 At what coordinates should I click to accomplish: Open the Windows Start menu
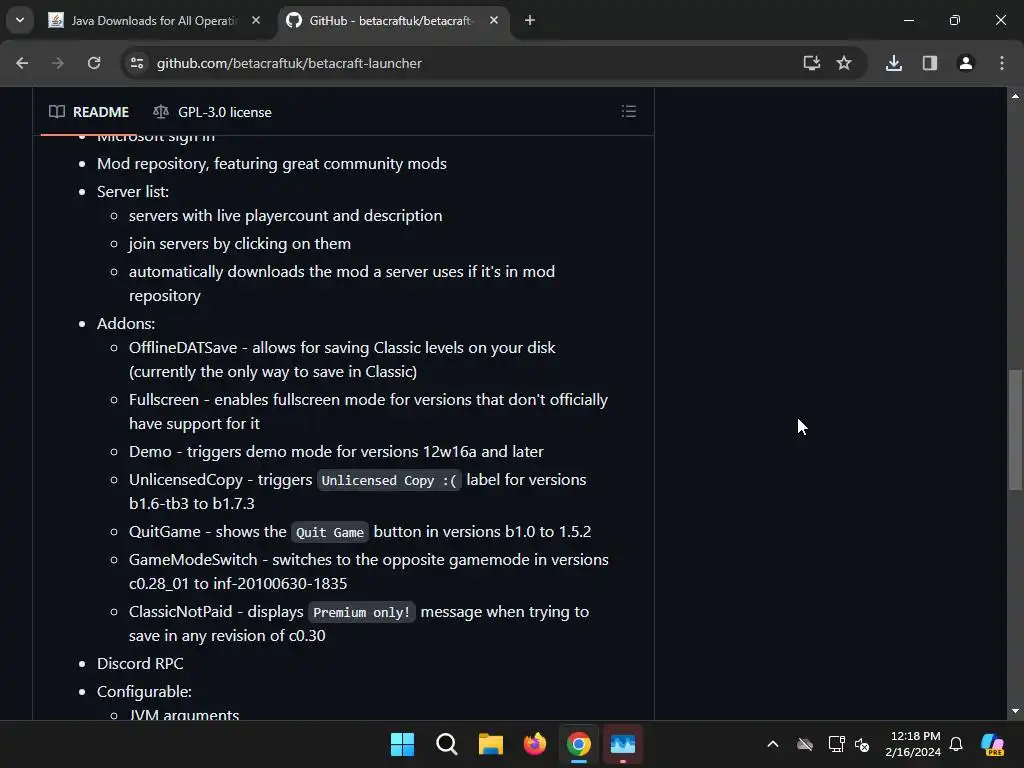tap(402, 744)
